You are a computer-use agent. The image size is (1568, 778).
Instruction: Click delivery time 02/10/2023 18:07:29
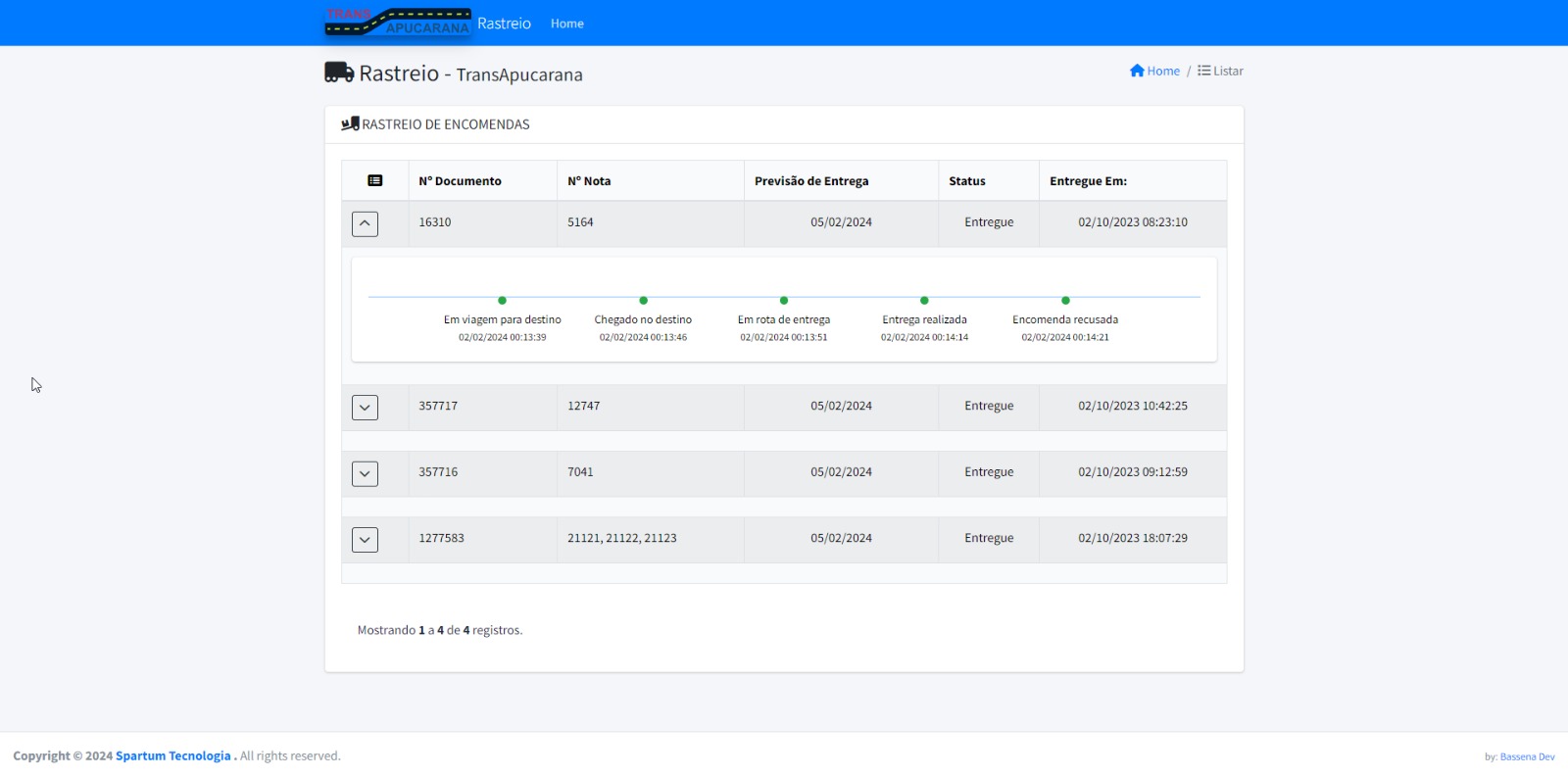[x=1133, y=538]
